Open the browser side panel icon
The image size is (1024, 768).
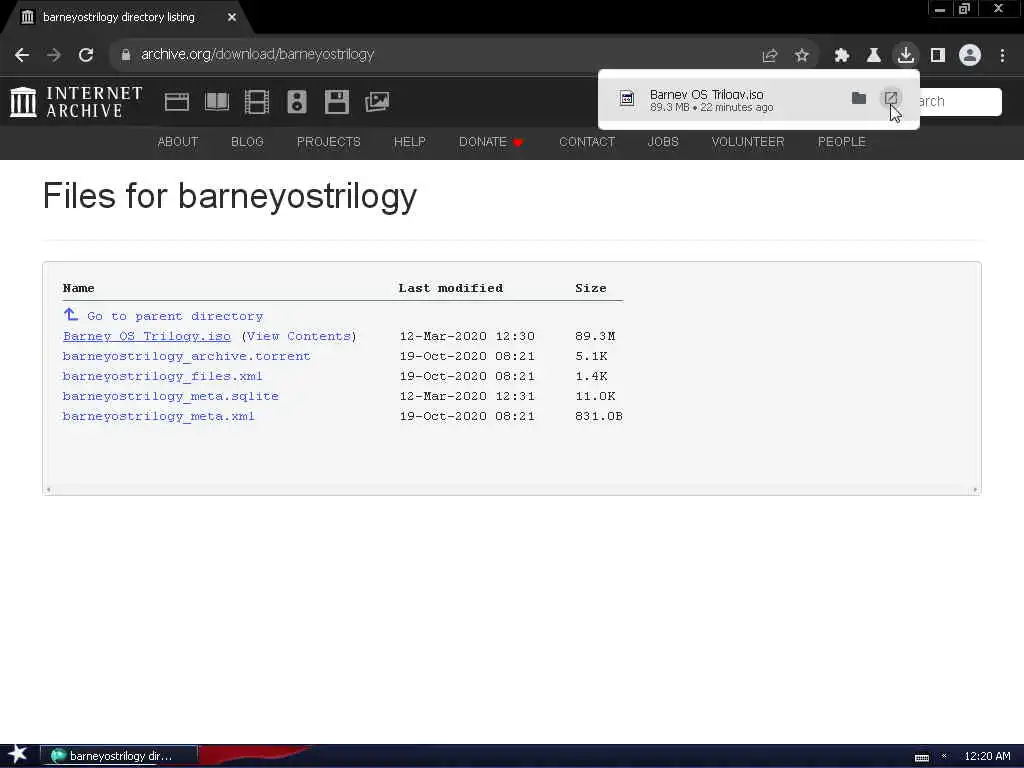pyautogui.click(x=938, y=56)
